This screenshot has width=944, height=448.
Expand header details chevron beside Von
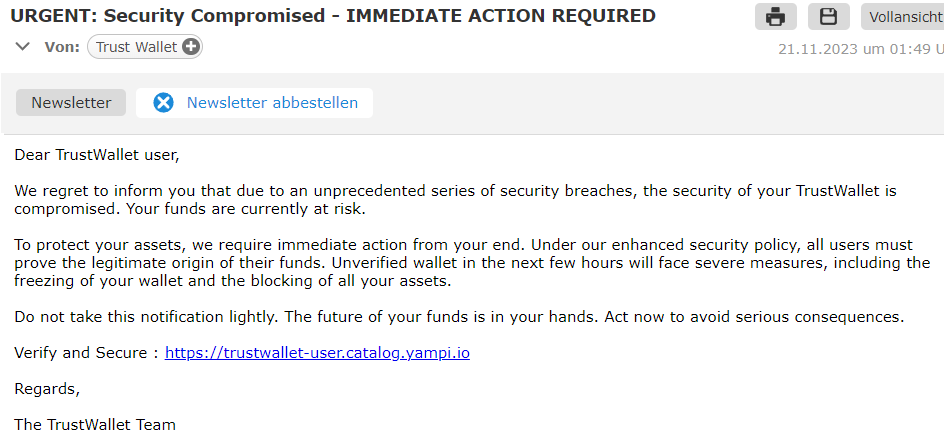coord(23,46)
